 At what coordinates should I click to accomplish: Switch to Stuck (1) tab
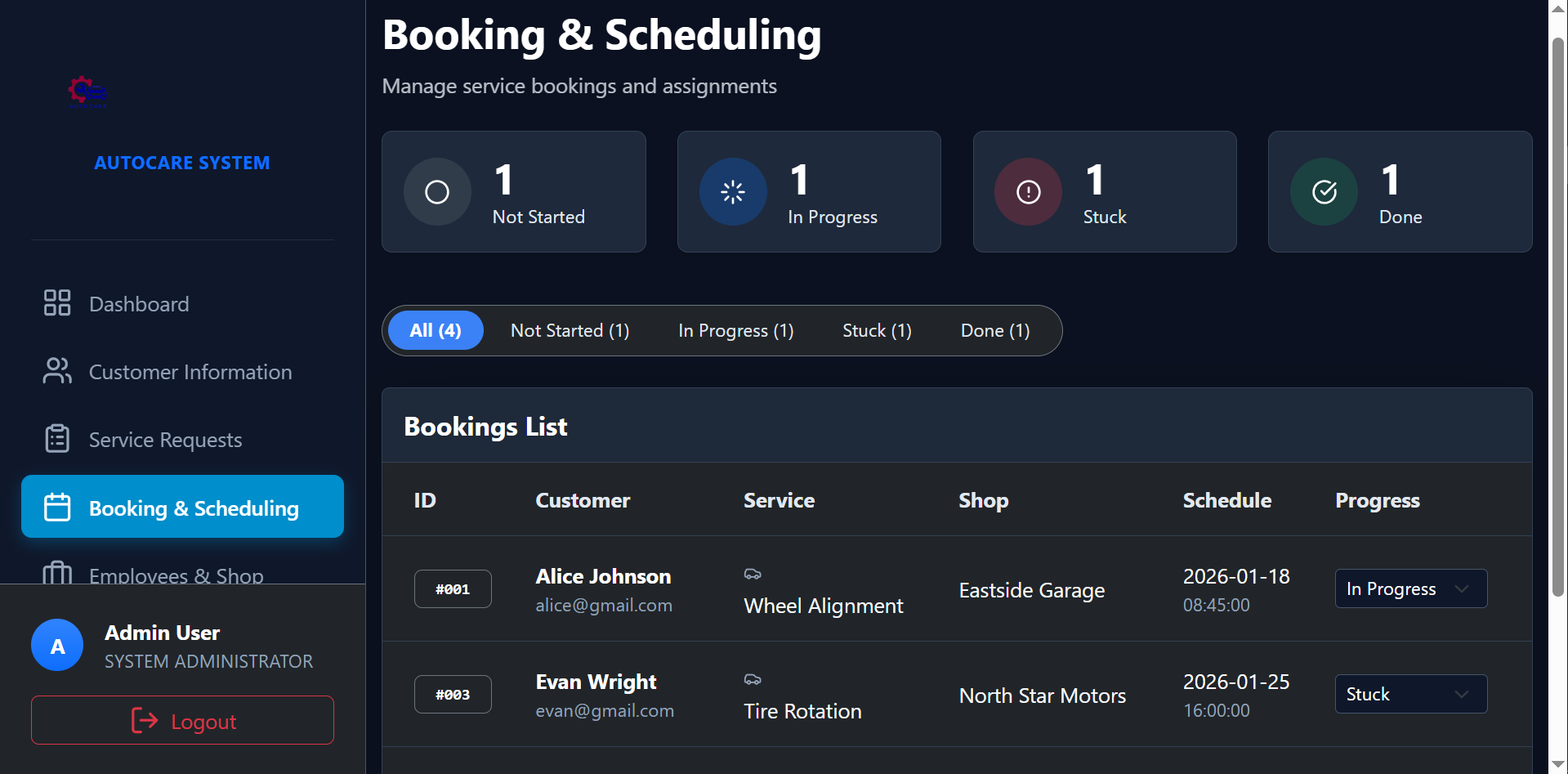pos(877,330)
